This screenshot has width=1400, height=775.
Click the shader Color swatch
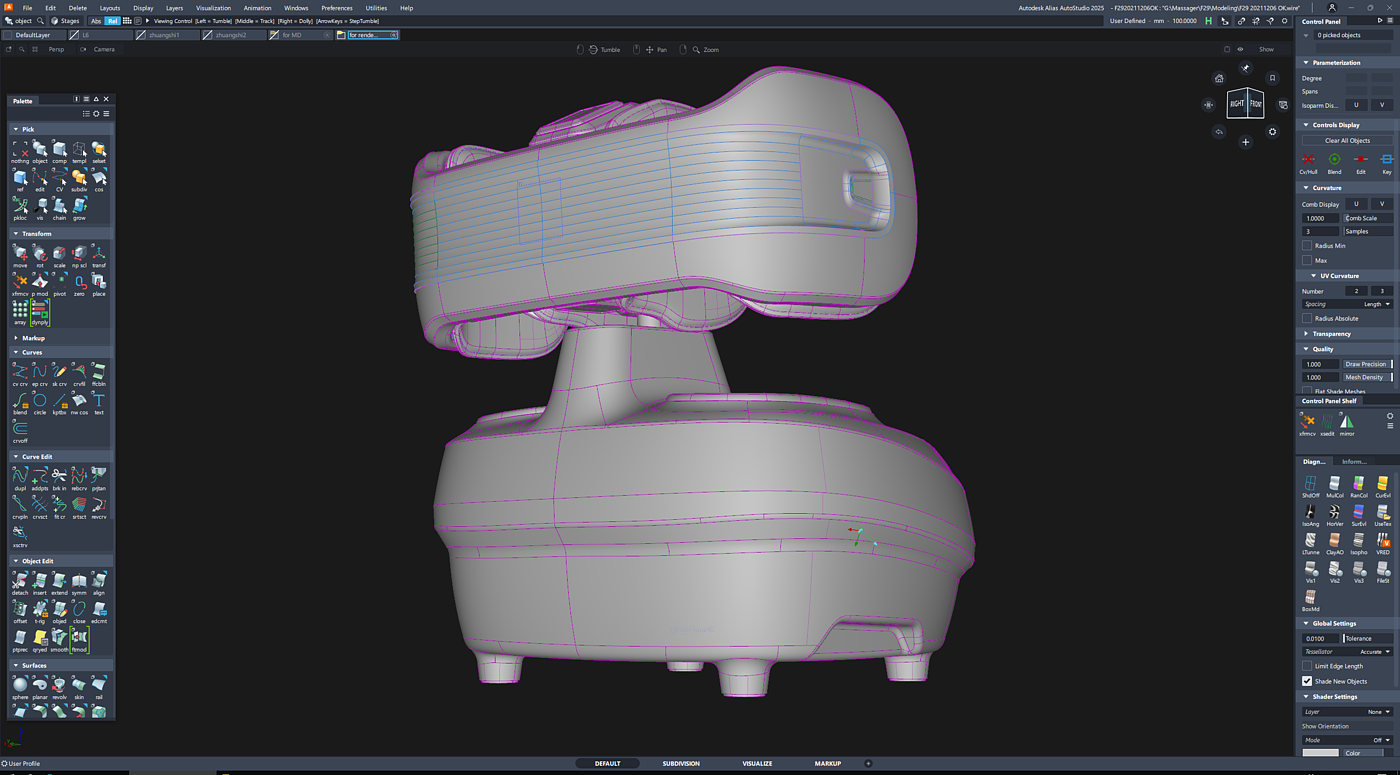click(x=1320, y=753)
